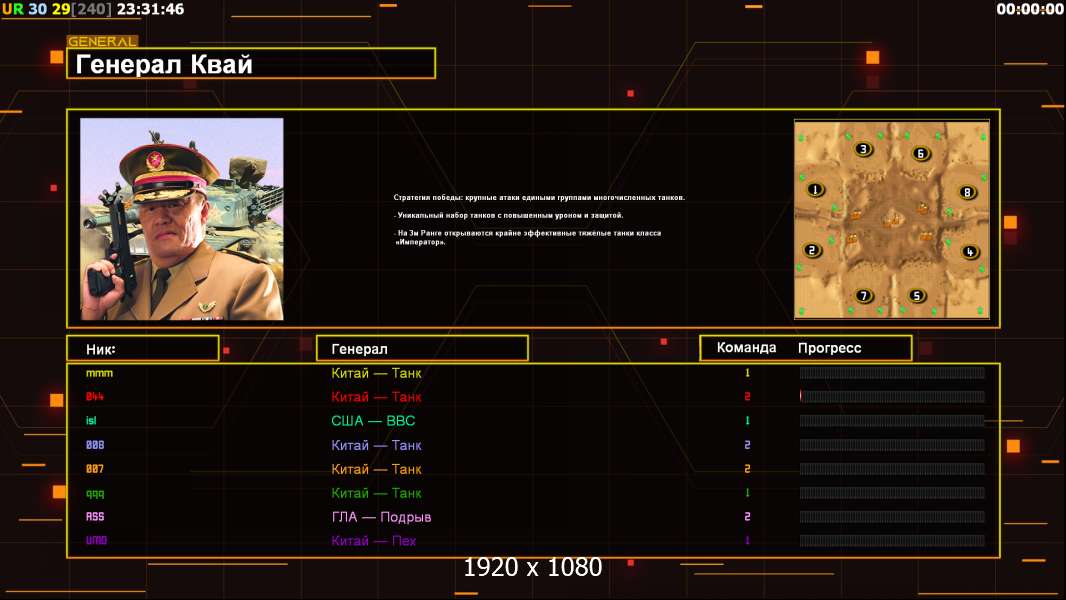1066x600 pixels.
Task: Click the loading progress bar for 007
Action: (x=892, y=469)
